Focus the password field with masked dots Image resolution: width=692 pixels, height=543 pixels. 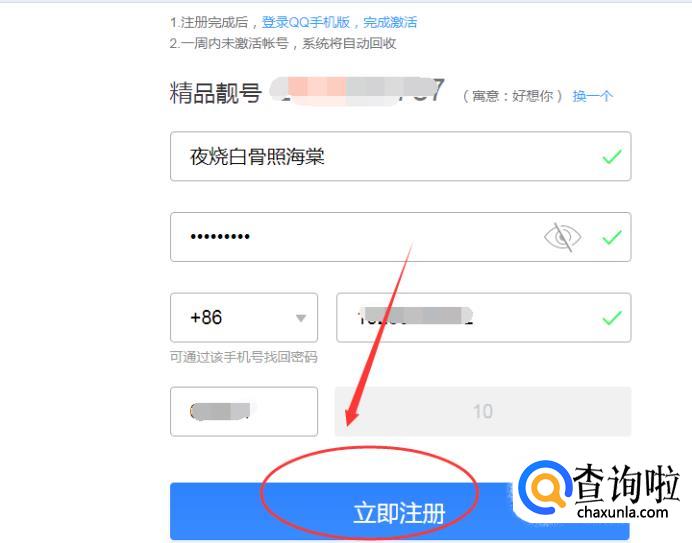point(400,237)
